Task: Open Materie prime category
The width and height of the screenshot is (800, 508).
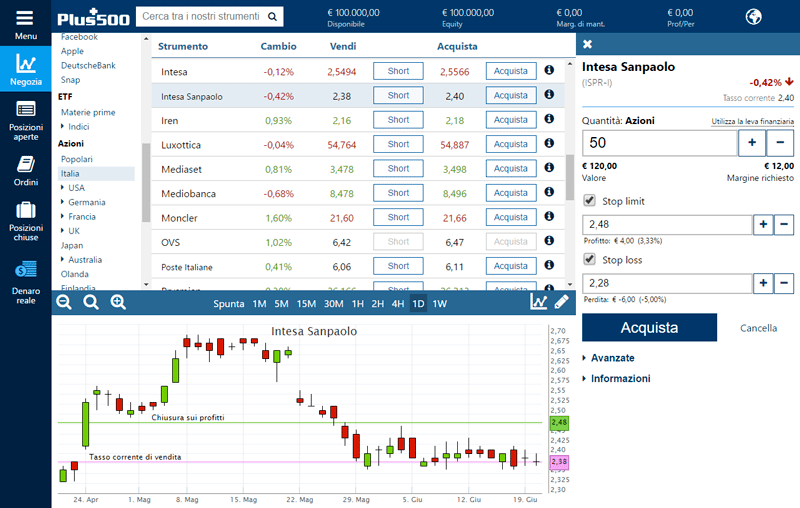Action: click(88, 112)
